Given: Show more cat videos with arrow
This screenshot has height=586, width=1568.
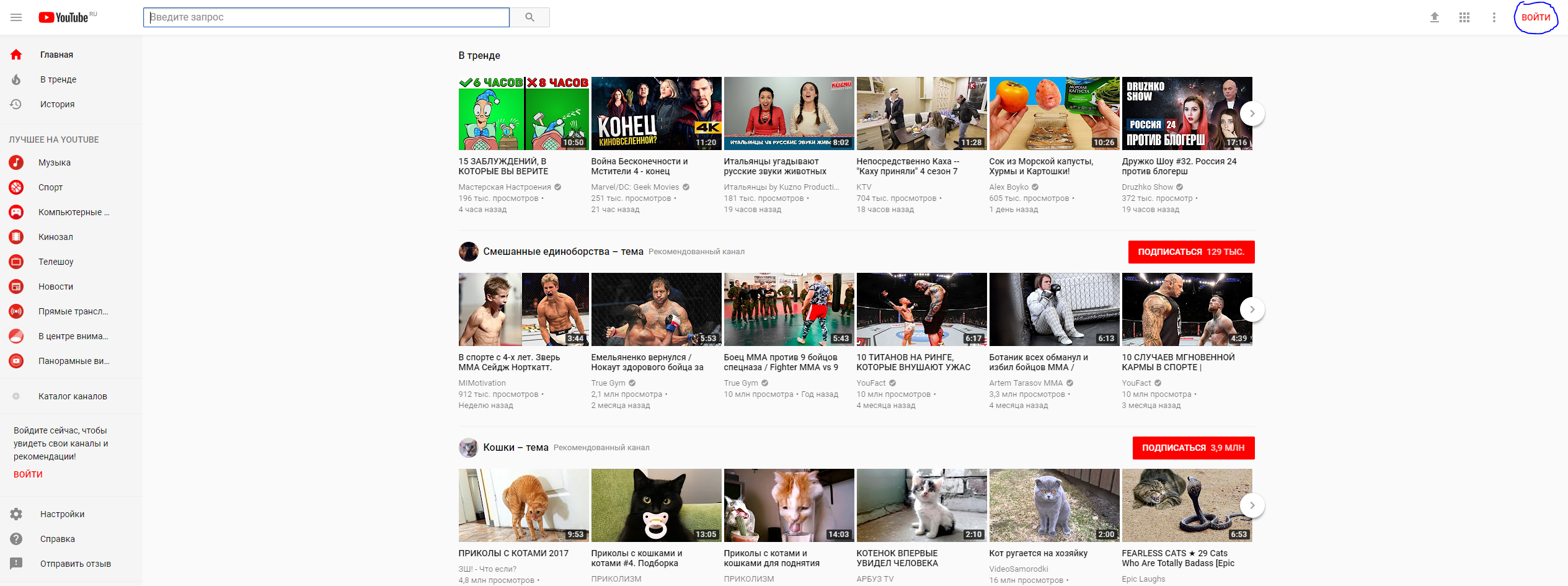Looking at the screenshot, I should tap(1252, 505).
